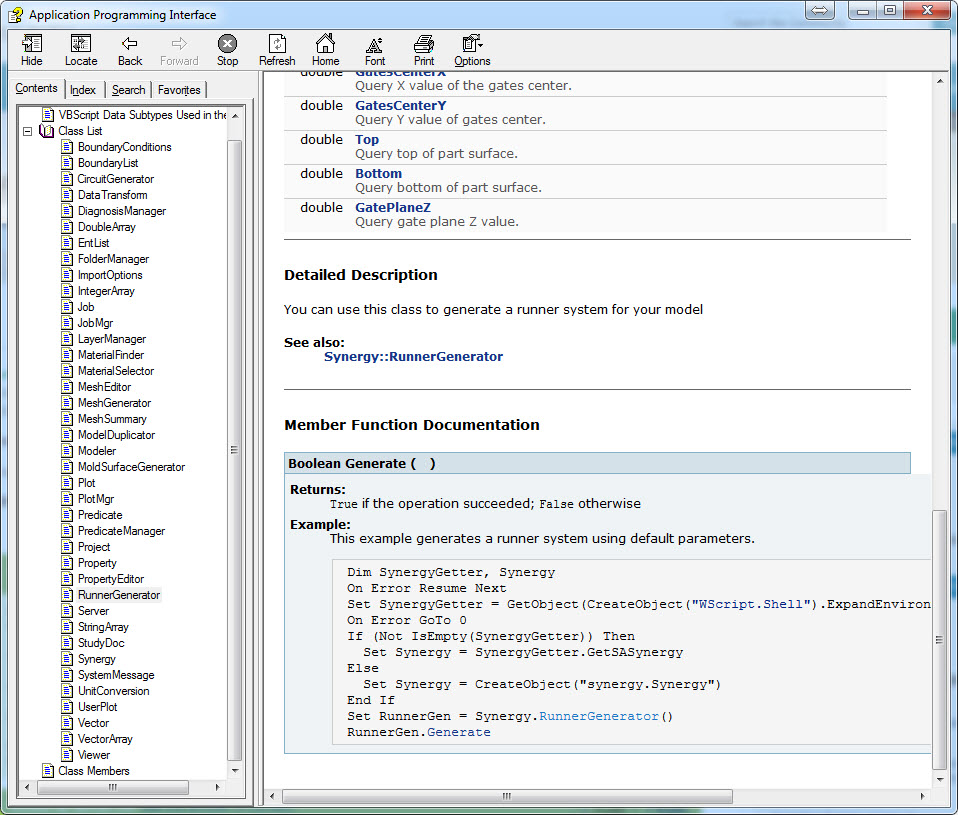Click the Hide toolbar icon
The width and height of the screenshot is (958, 815).
31,49
